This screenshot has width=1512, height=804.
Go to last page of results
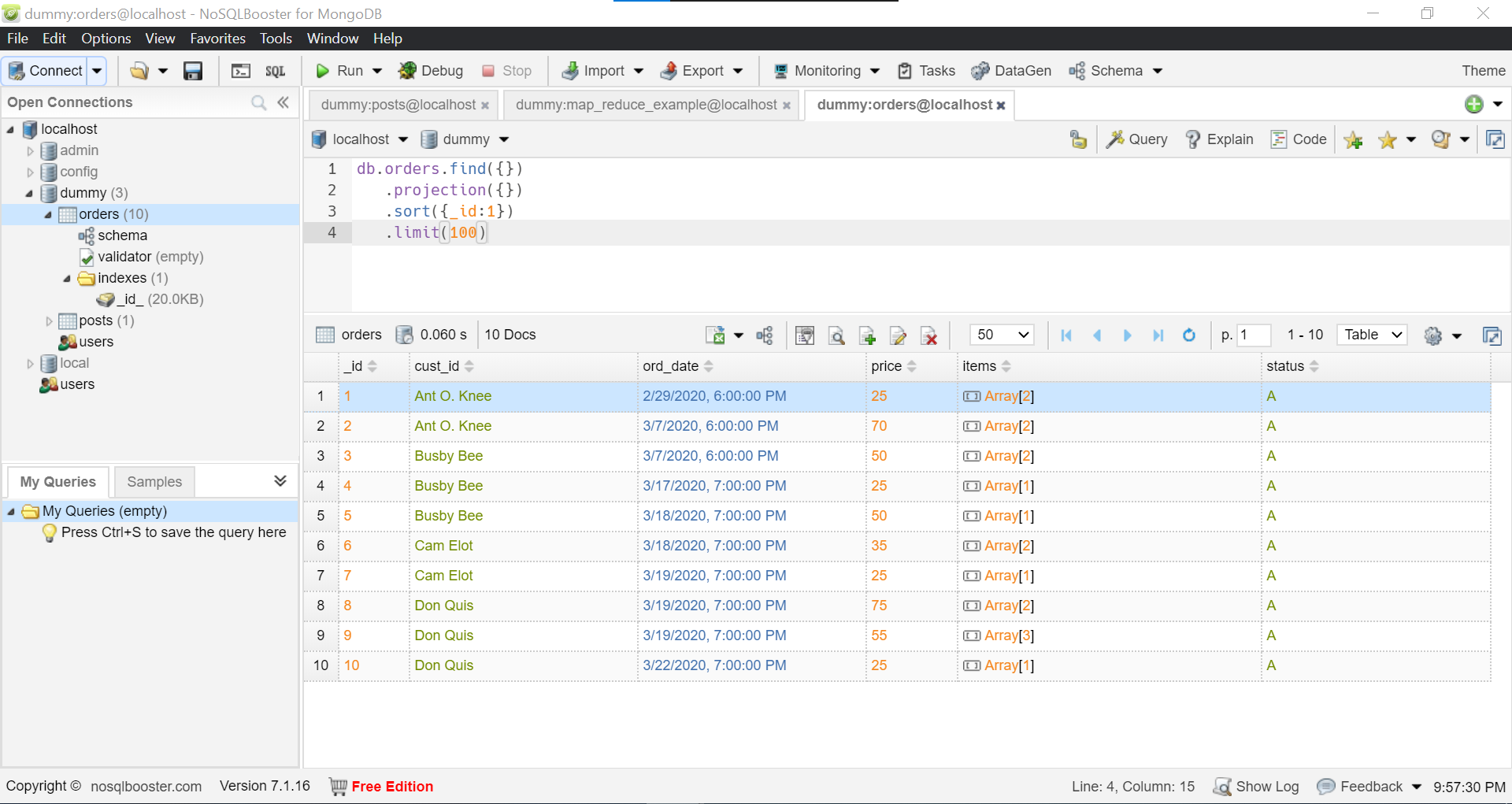(x=1158, y=335)
